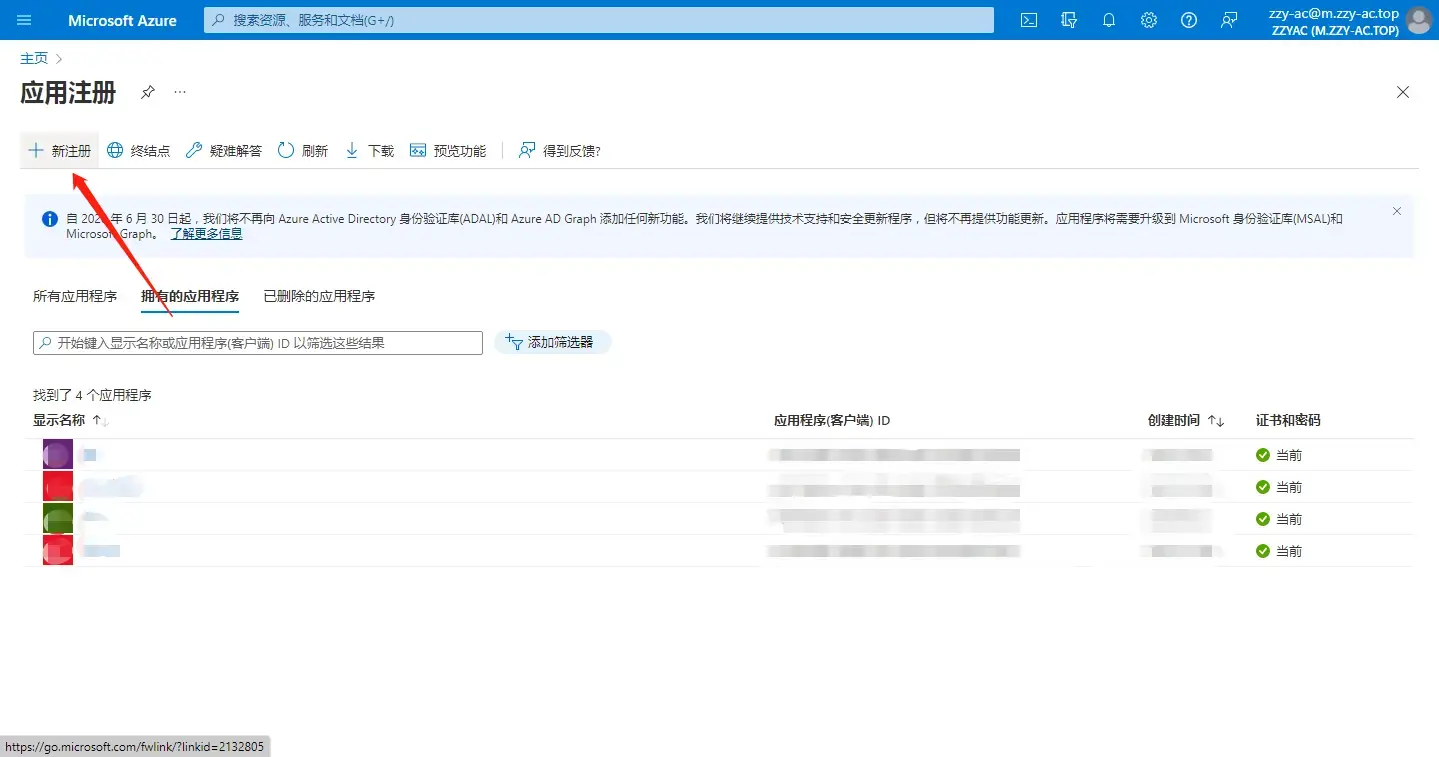Viewport: 1439px width, 757px height.
Task: Open 疑难解答 troubleshooting
Action: (224, 151)
